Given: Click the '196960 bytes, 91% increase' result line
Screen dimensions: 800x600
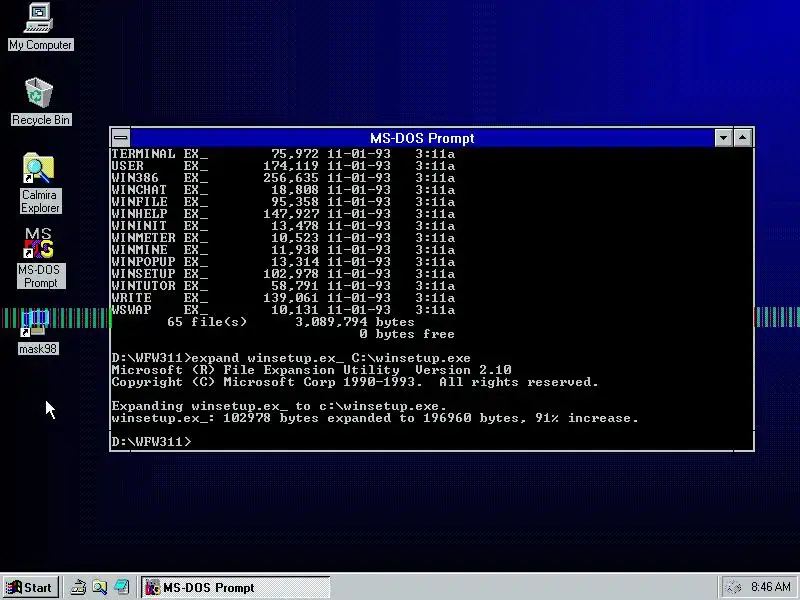Looking at the screenshot, I should pyautogui.click(x=375, y=418).
